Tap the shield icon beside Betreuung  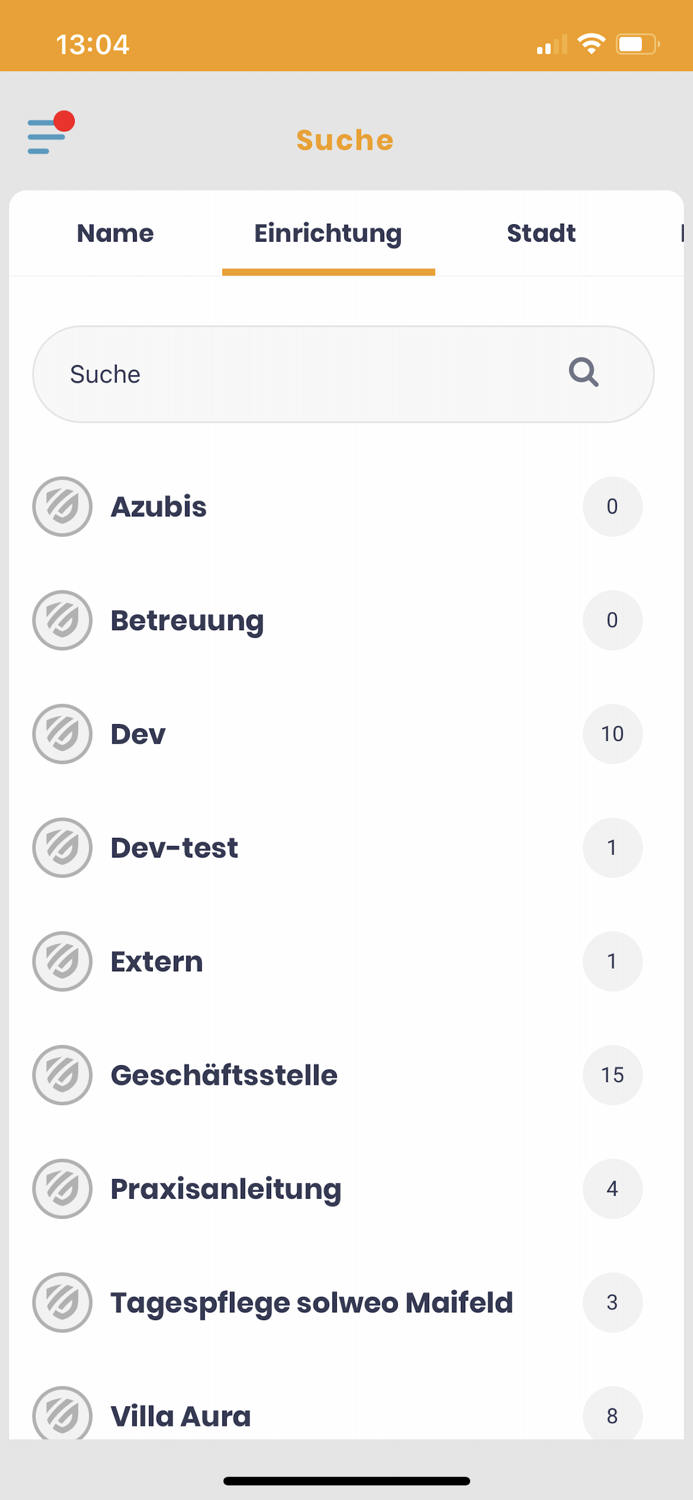[x=62, y=620]
